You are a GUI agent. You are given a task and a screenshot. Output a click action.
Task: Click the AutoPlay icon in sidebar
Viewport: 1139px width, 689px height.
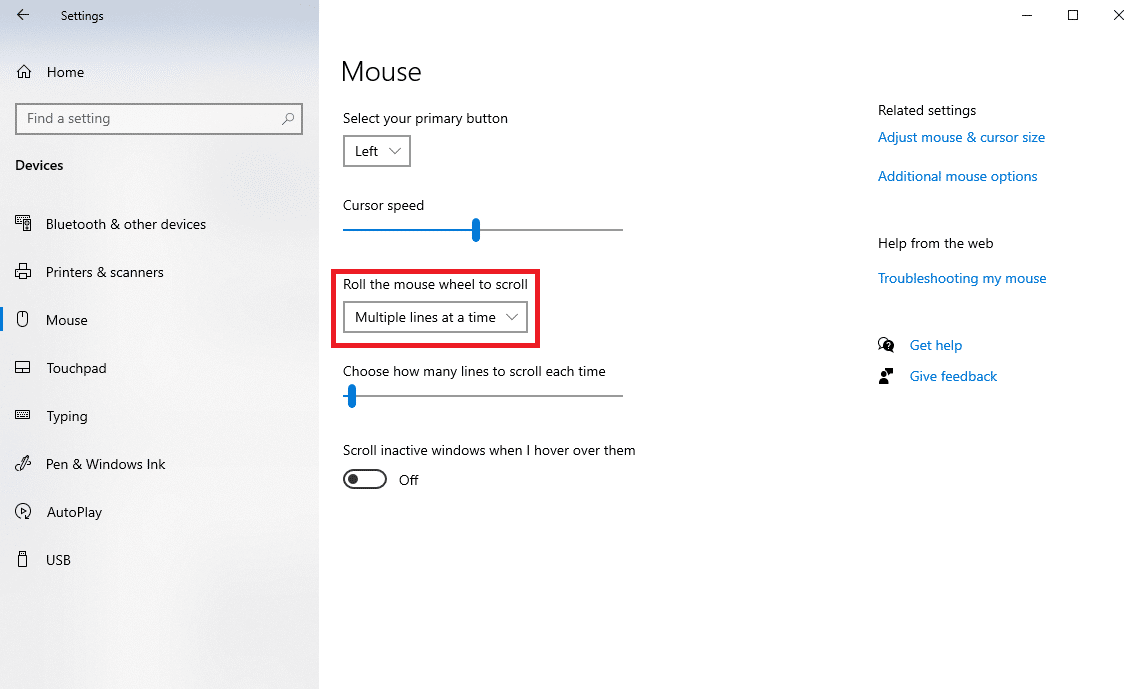(x=23, y=511)
